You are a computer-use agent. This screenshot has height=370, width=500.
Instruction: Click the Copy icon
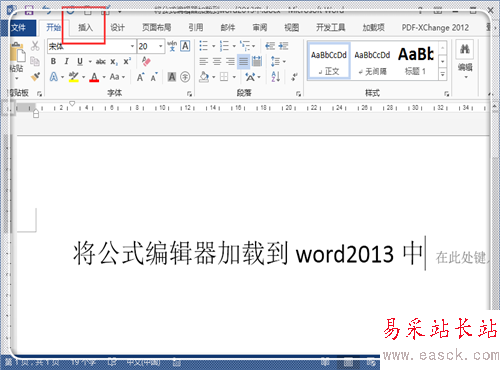tap(35, 61)
